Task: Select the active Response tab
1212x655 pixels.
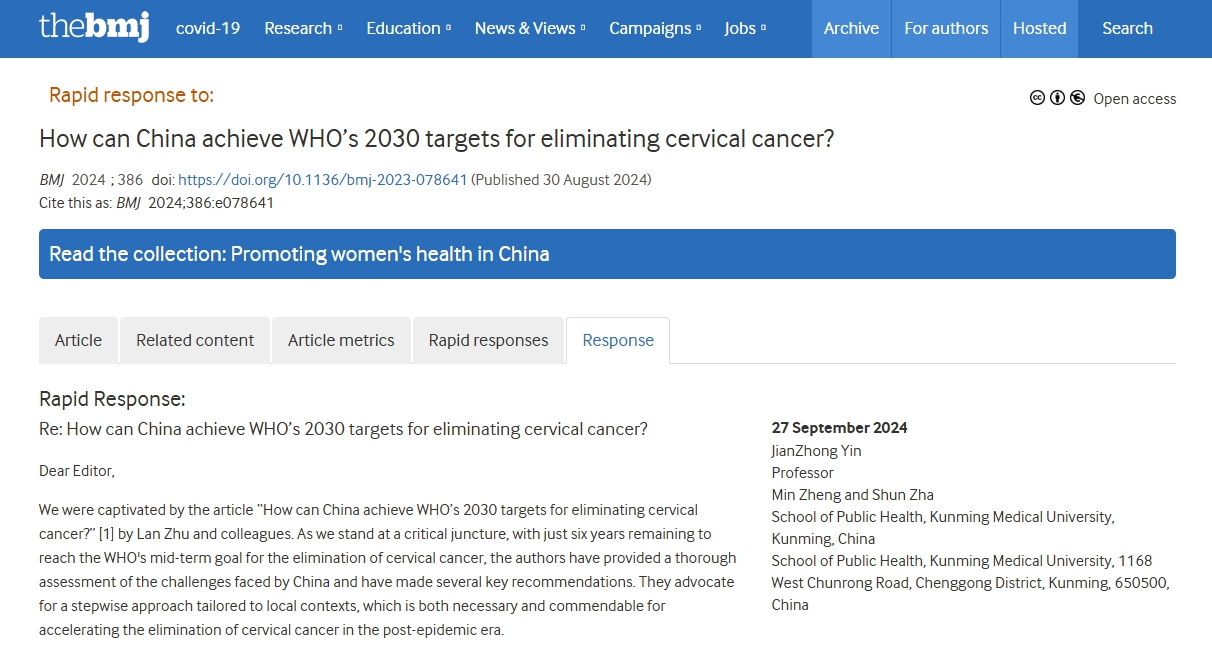Action: point(618,340)
